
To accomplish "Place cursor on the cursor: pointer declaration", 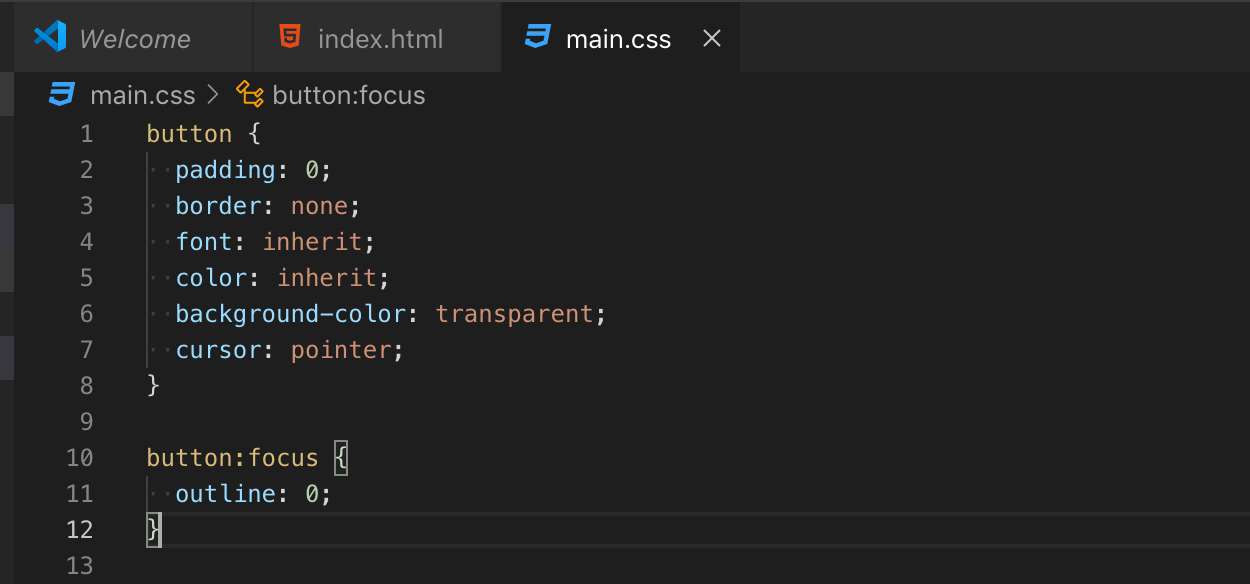I will click(290, 350).
